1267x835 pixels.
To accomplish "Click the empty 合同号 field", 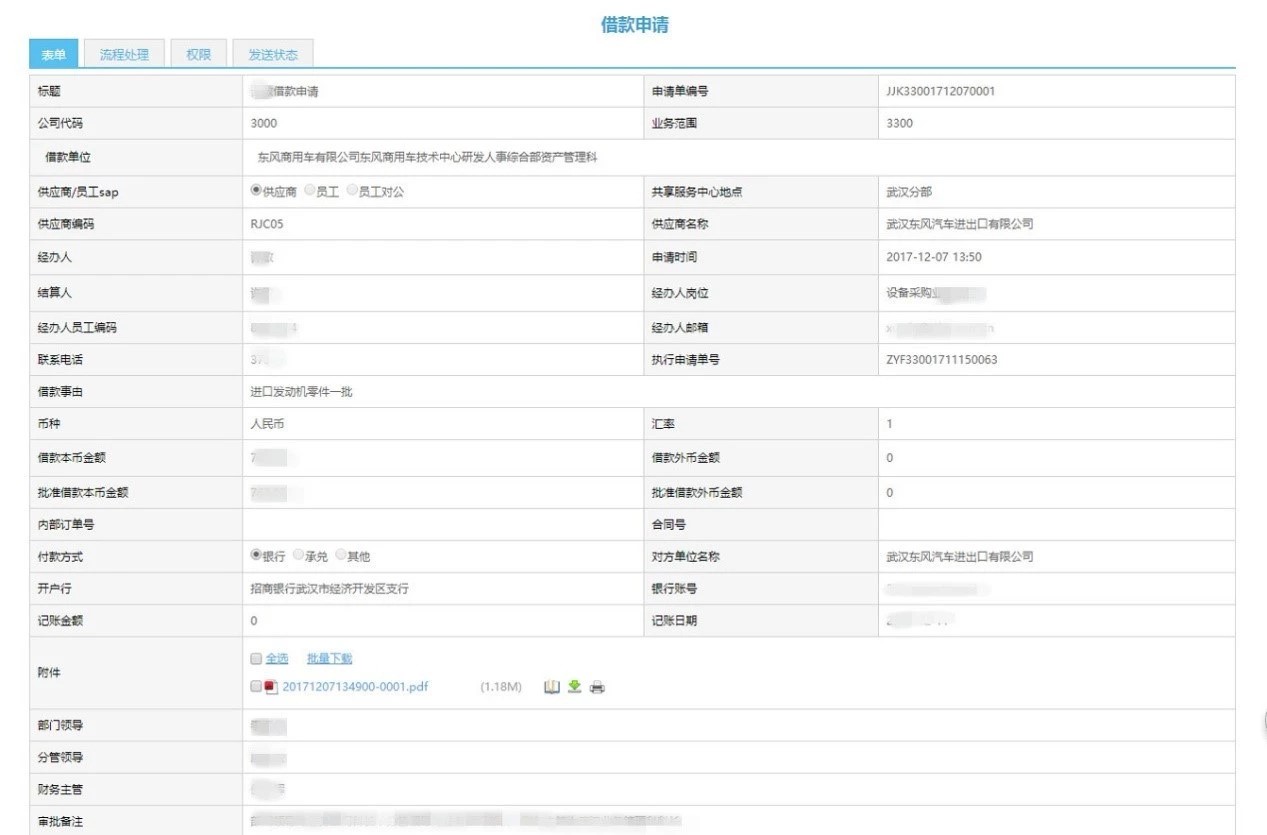I will [1055, 524].
